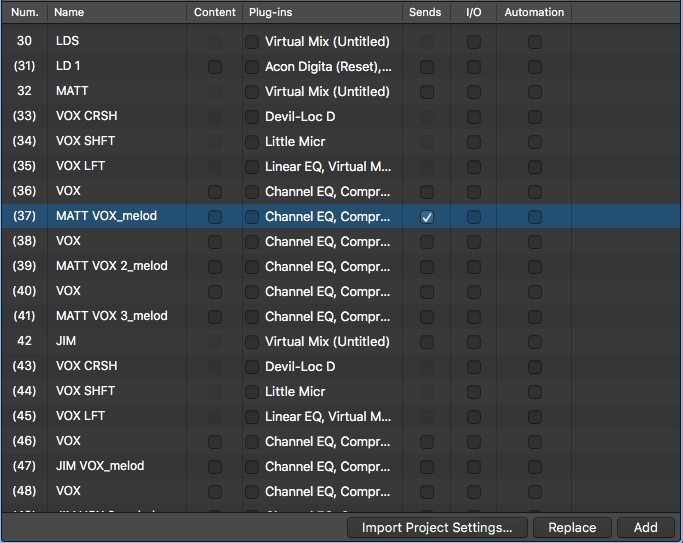Check Plug-ins box for LDS Virtual Mix
The width and height of the screenshot is (683, 543).
[x=252, y=42]
